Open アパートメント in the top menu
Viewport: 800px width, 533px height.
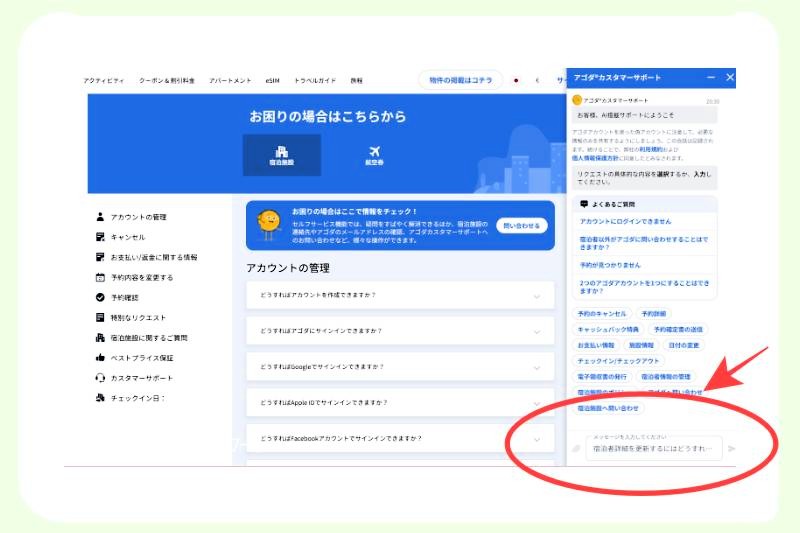point(230,81)
